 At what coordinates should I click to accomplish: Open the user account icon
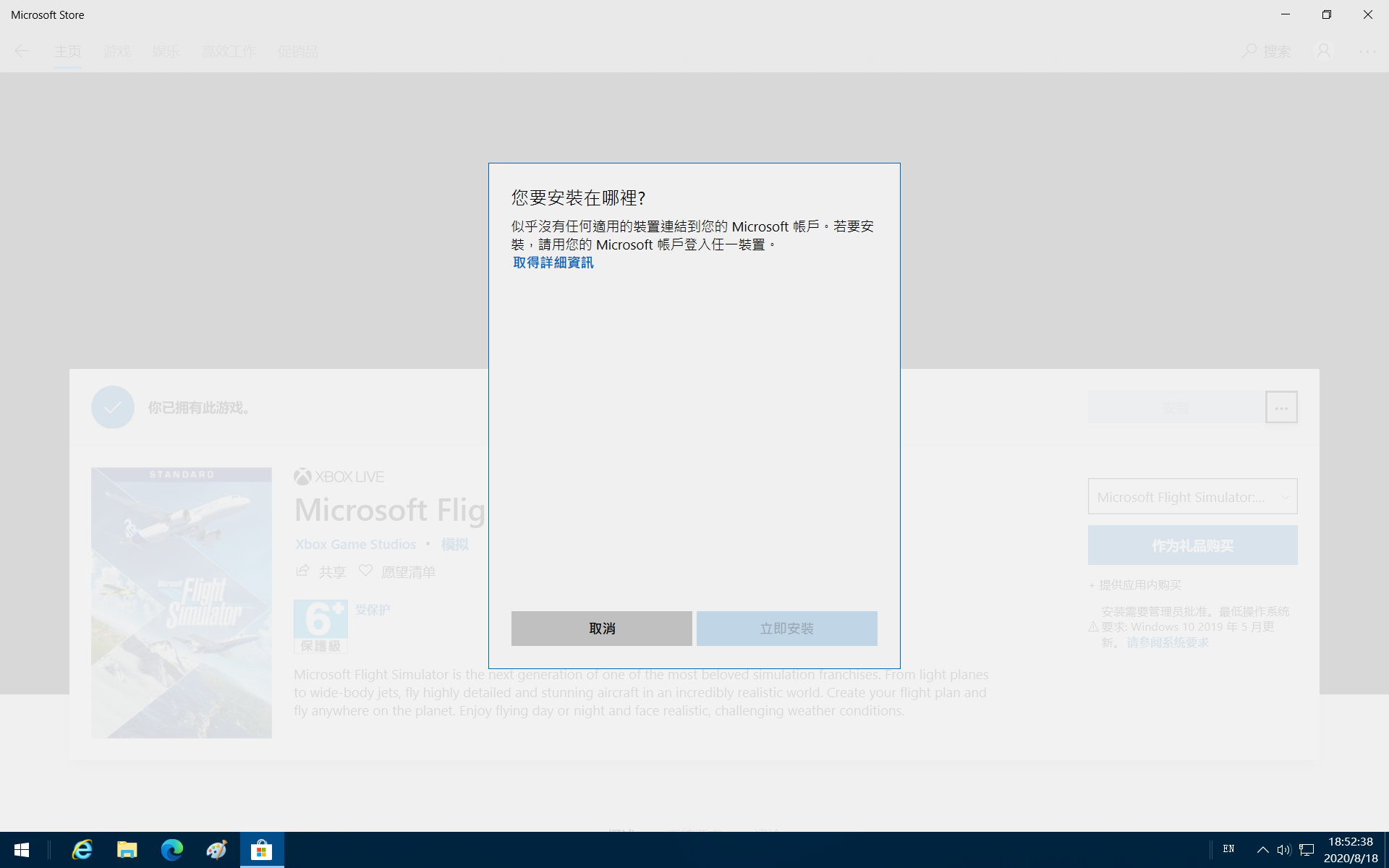1323,51
